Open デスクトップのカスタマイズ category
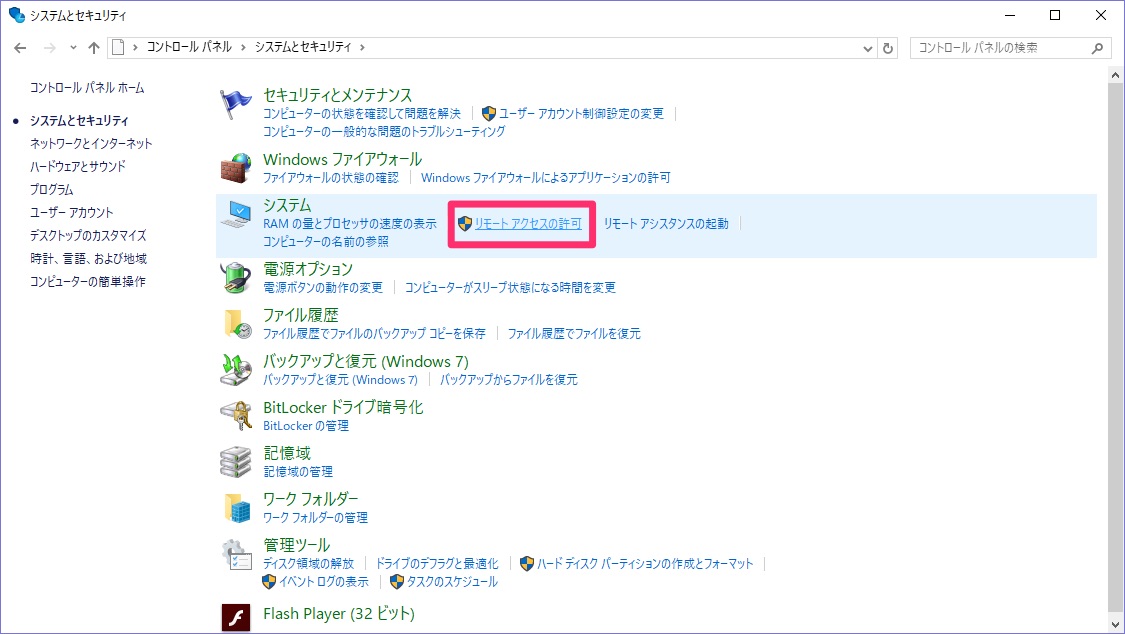Screen dimensions: 1125x634 coord(88,235)
